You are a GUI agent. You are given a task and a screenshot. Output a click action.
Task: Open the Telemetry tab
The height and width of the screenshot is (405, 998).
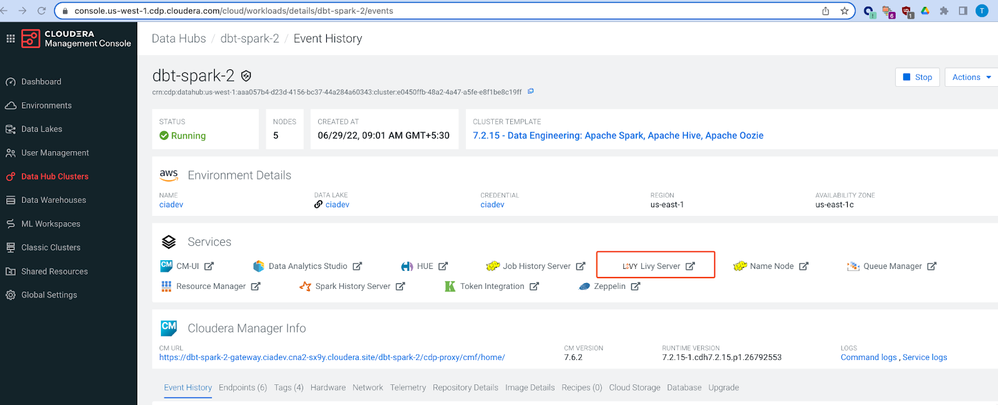pos(408,387)
